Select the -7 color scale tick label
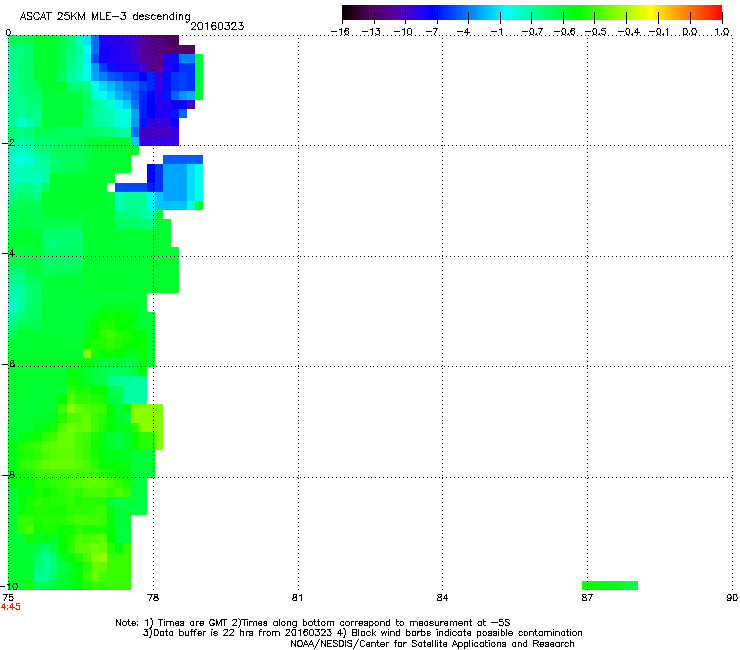The height and width of the screenshot is (650, 740). (x=433, y=32)
